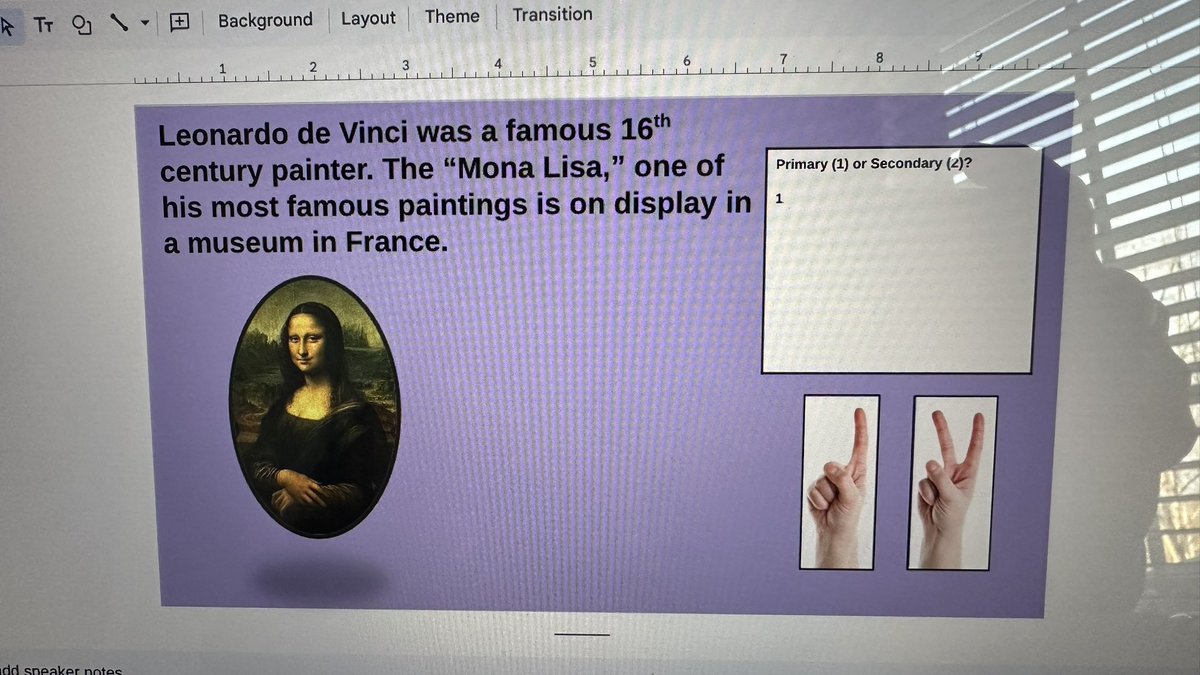The height and width of the screenshot is (675, 1200).
Task: Open the shape insertion tool
Action: click(81, 25)
